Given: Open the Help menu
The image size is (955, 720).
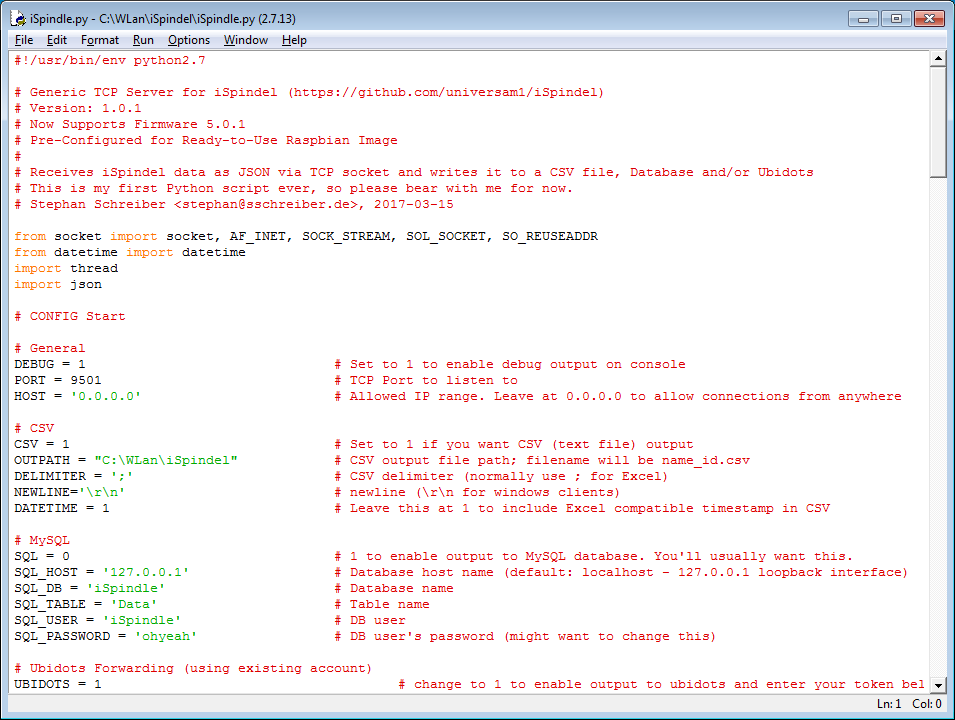Looking at the screenshot, I should (x=294, y=40).
